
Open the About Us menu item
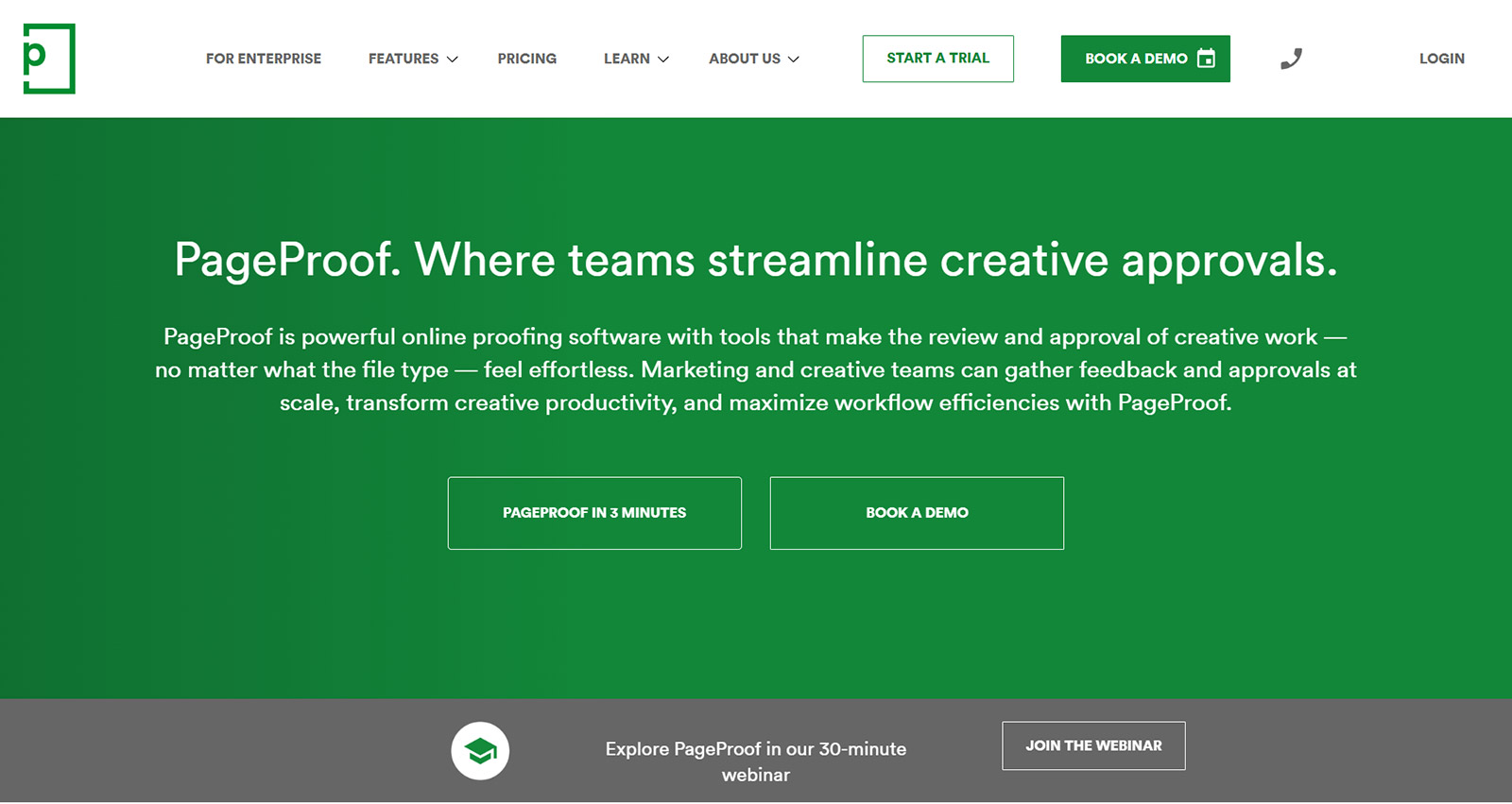[x=745, y=59]
